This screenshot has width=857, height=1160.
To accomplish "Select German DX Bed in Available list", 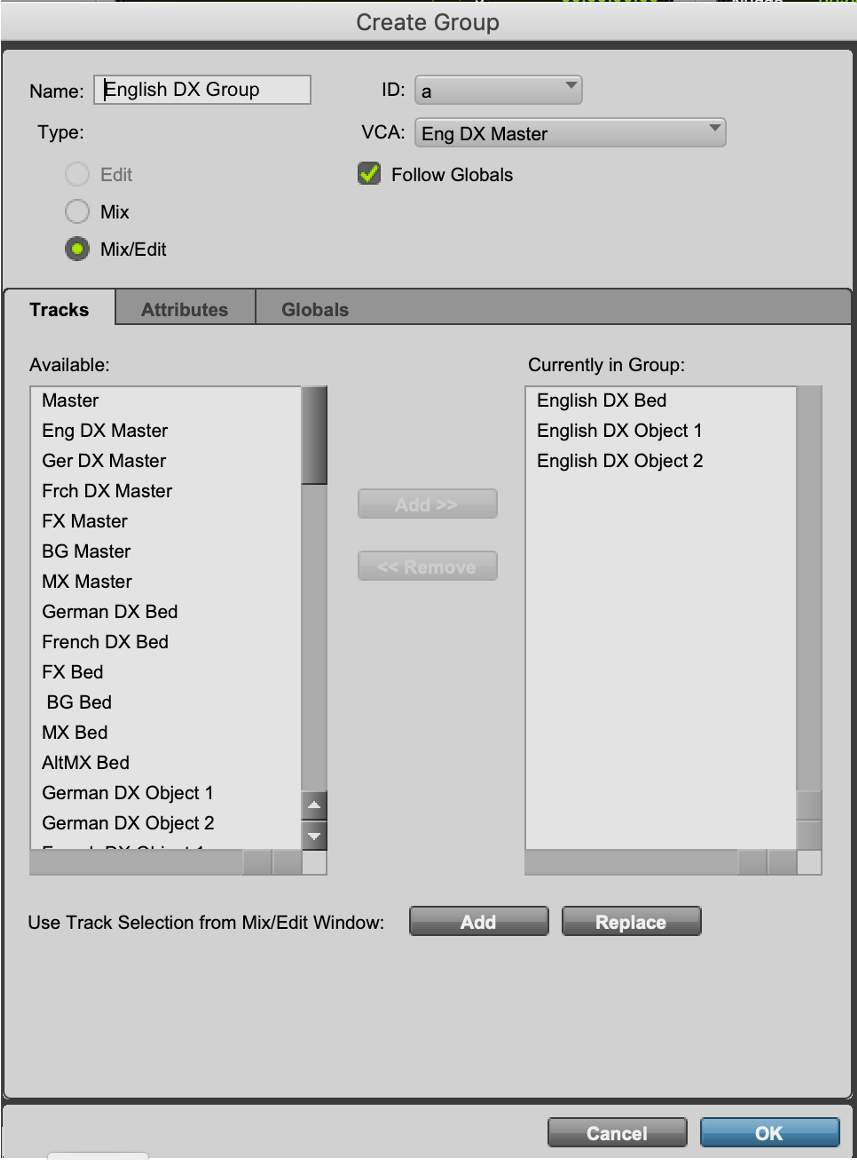I will click(110, 611).
